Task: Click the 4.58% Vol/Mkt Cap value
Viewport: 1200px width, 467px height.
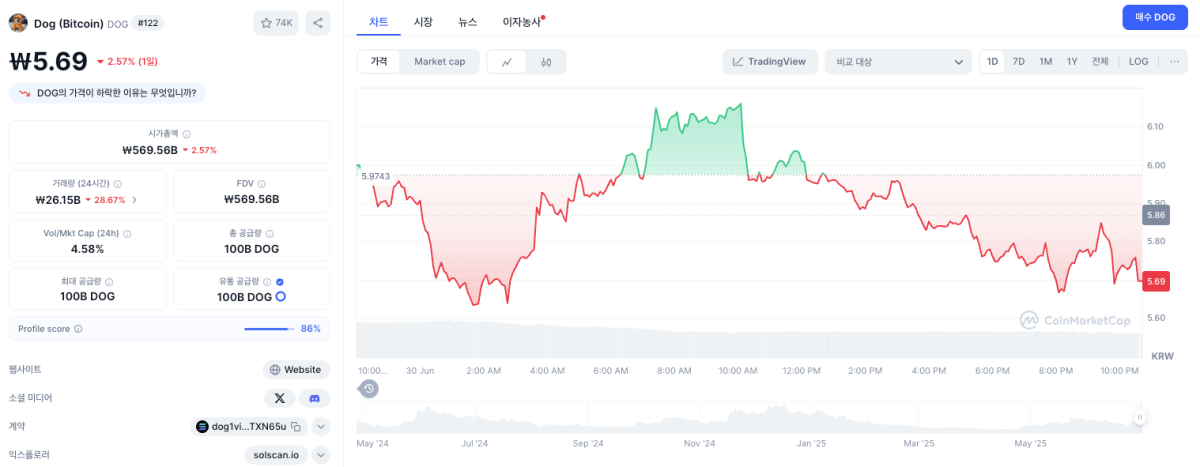Action: pos(87,249)
